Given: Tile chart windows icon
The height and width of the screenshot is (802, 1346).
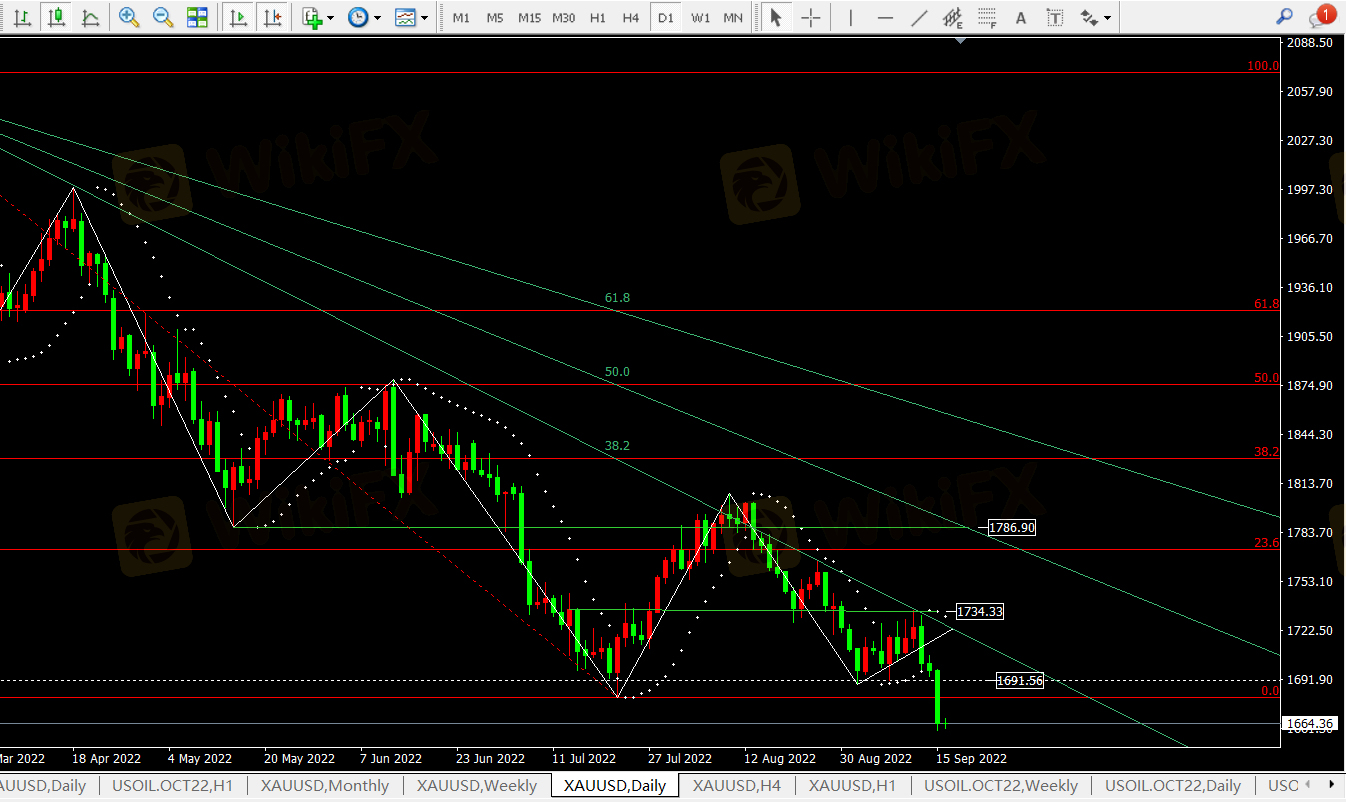Looking at the screenshot, I should pos(197,17).
